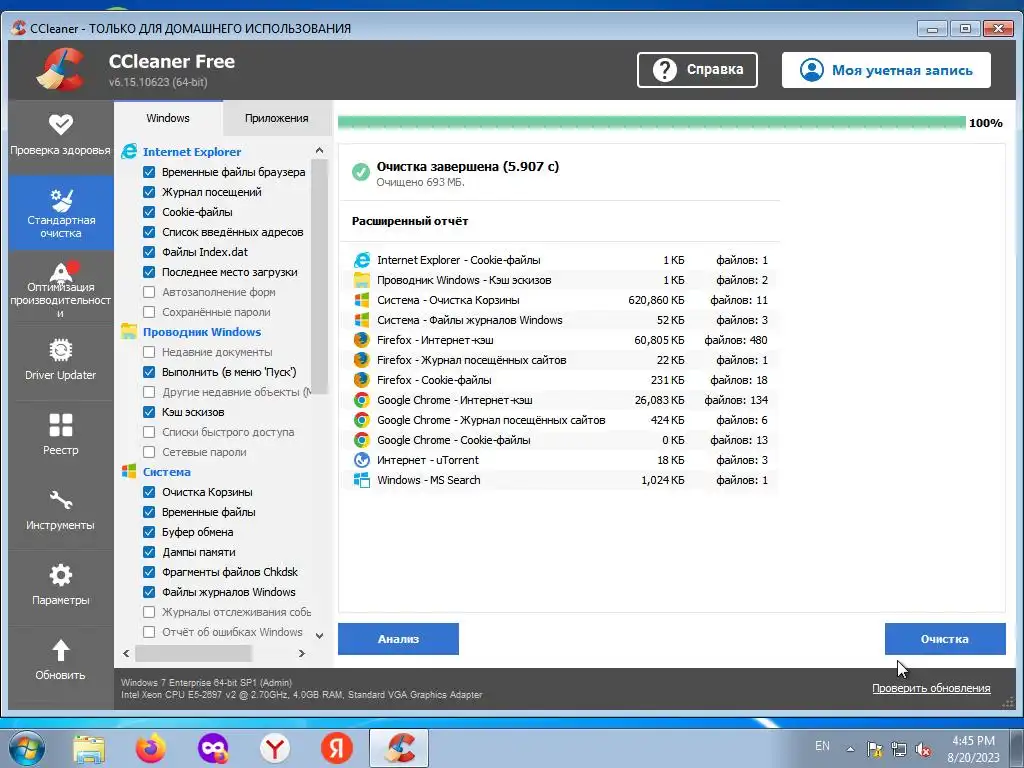Switch to the Приложения tab

pos(277,118)
